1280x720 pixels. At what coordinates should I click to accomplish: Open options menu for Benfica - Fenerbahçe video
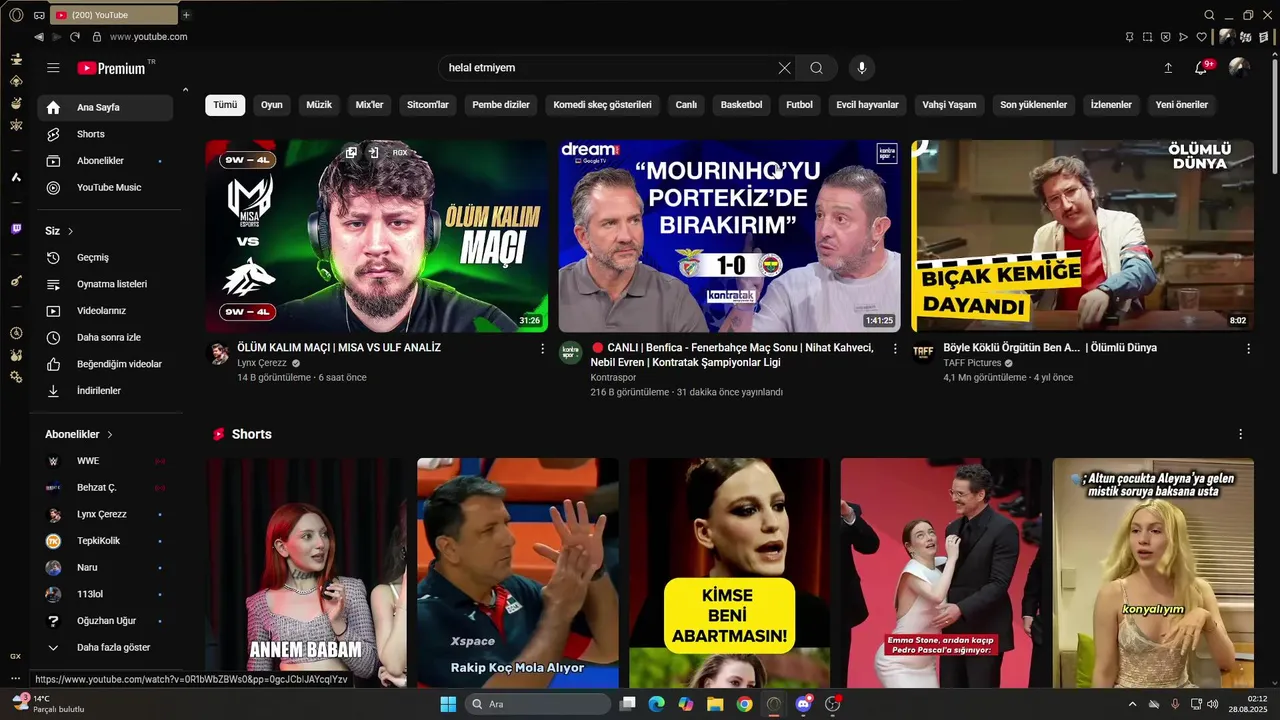(x=895, y=349)
